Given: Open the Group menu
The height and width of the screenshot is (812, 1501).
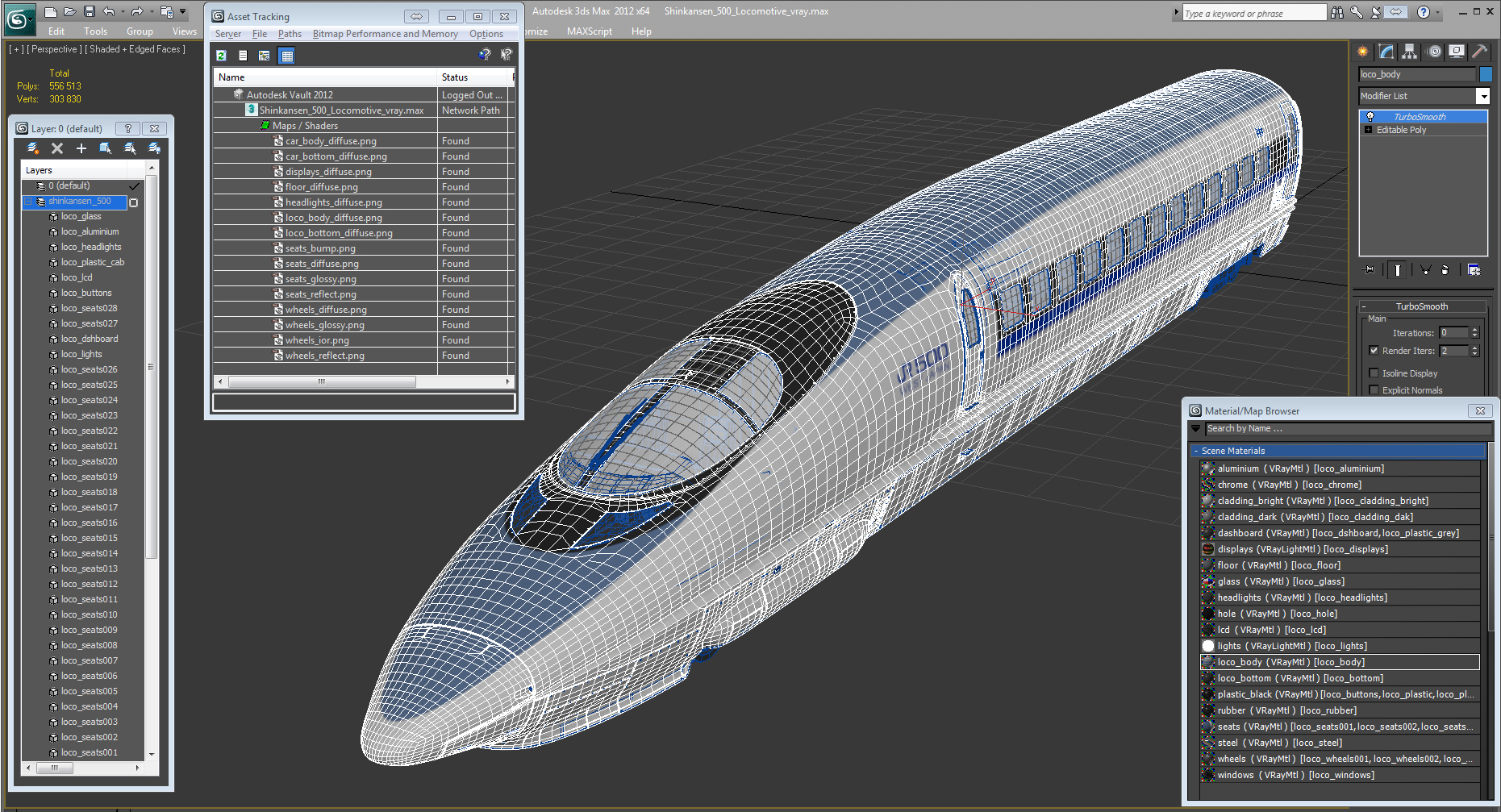Looking at the screenshot, I should click(x=140, y=31).
